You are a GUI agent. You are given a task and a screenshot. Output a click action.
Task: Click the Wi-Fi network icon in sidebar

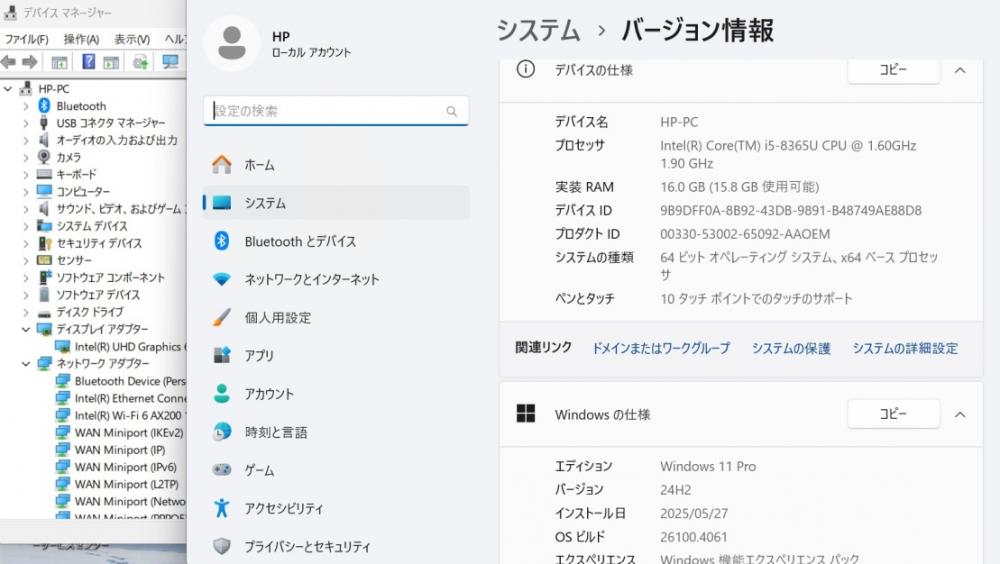(x=221, y=279)
